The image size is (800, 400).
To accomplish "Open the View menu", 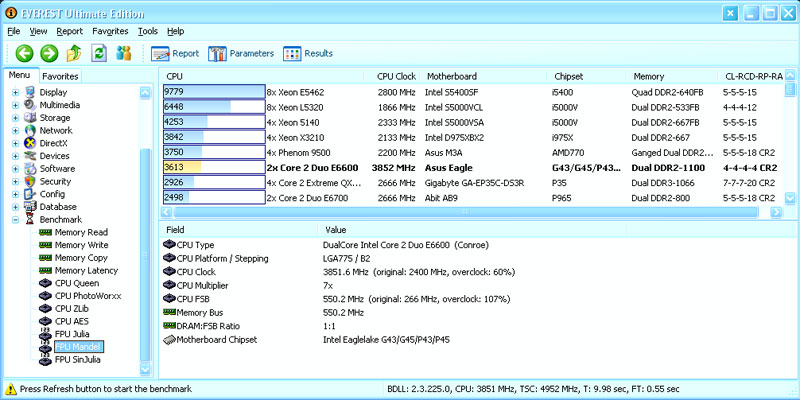I will click(x=38, y=31).
